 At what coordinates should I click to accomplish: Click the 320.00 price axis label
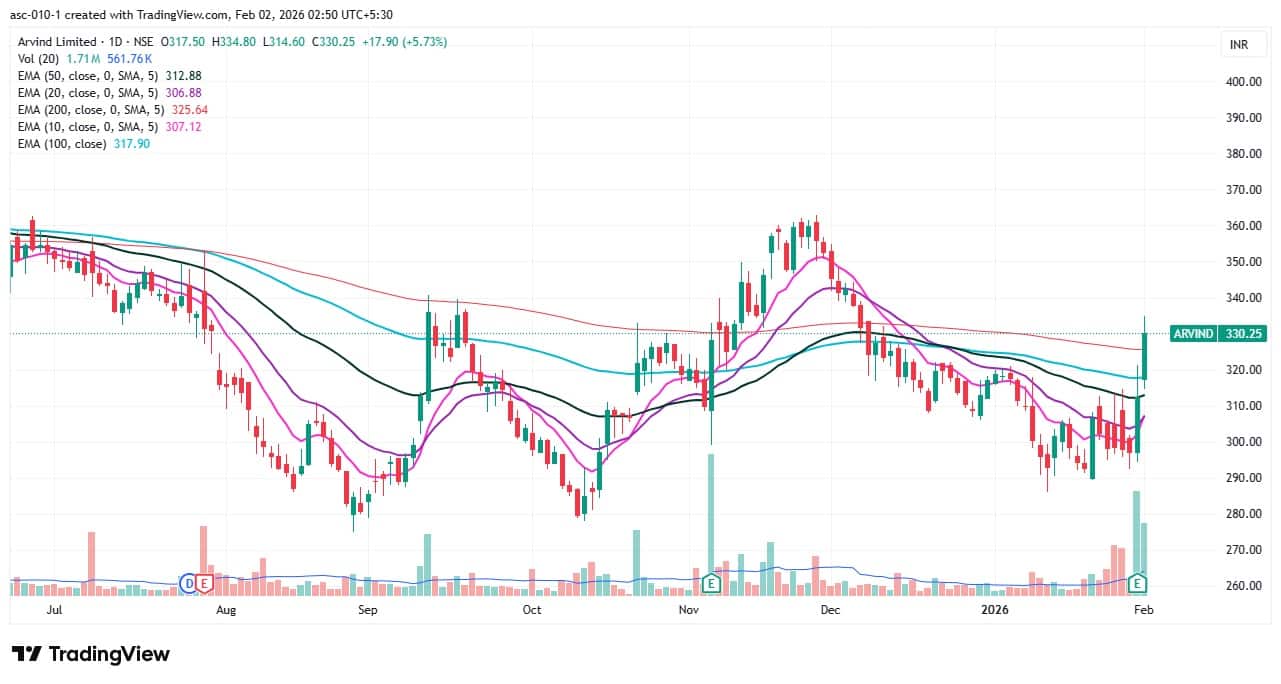[1241, 370]
